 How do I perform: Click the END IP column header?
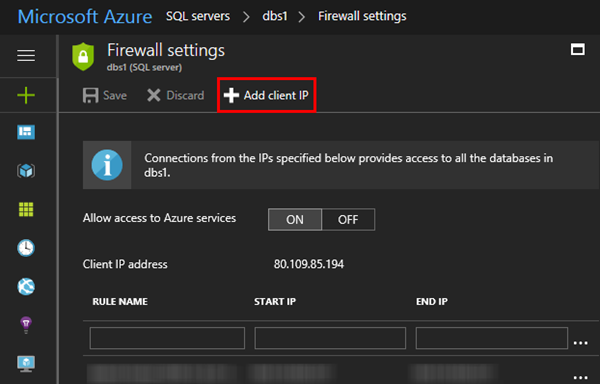coord(432,301)
